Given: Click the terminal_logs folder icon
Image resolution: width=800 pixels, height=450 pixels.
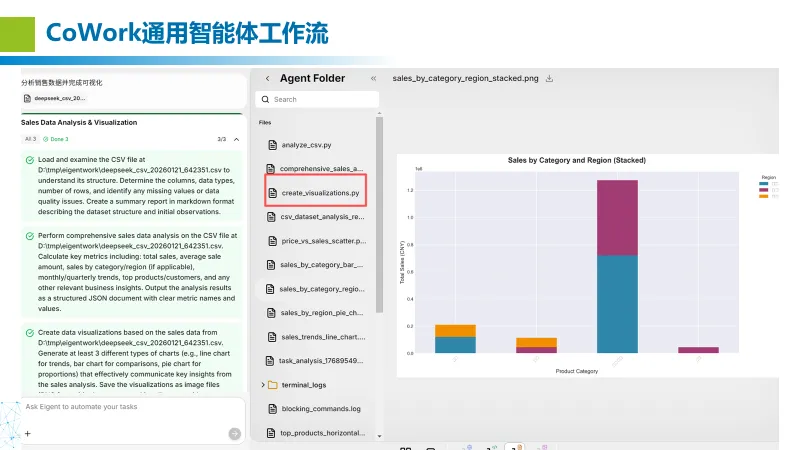Looking at the screenshot, I should pos(272,385).
